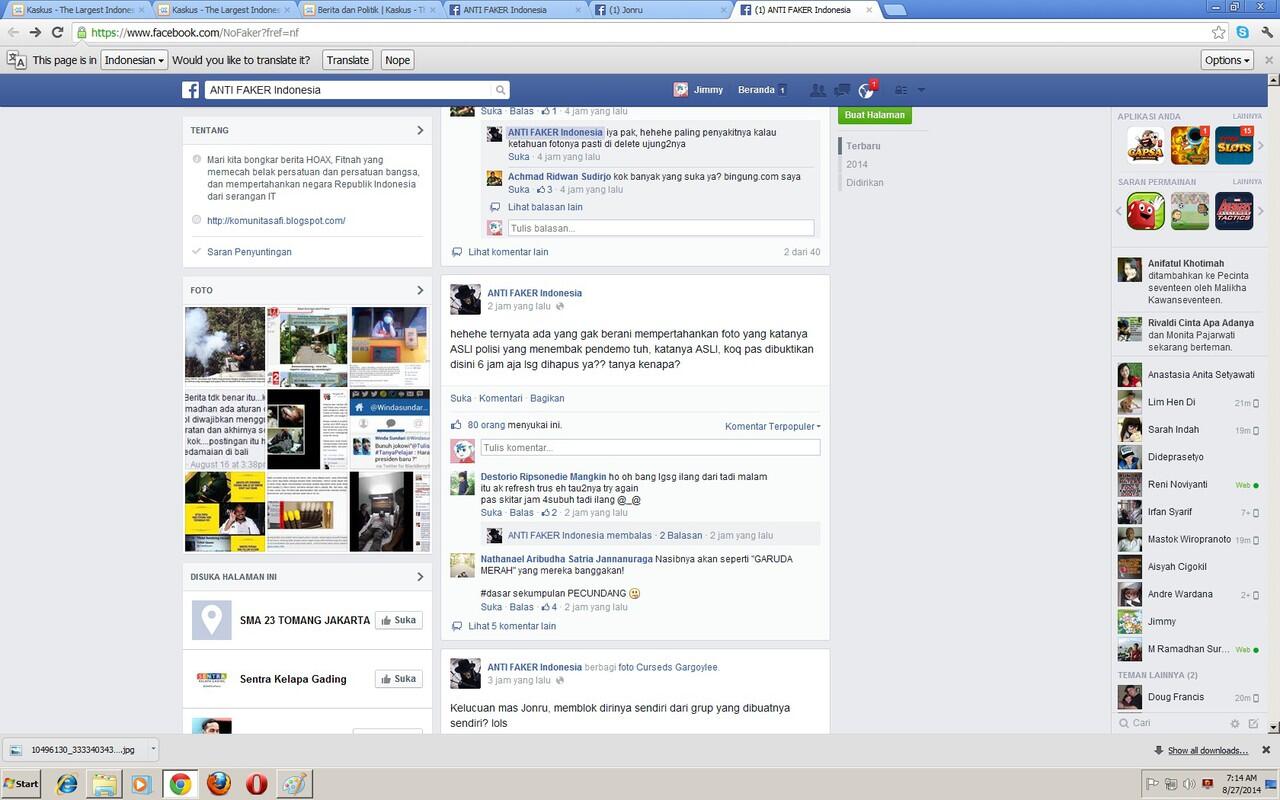Suka the post about the deleted police photo

[x=458, y=397]
